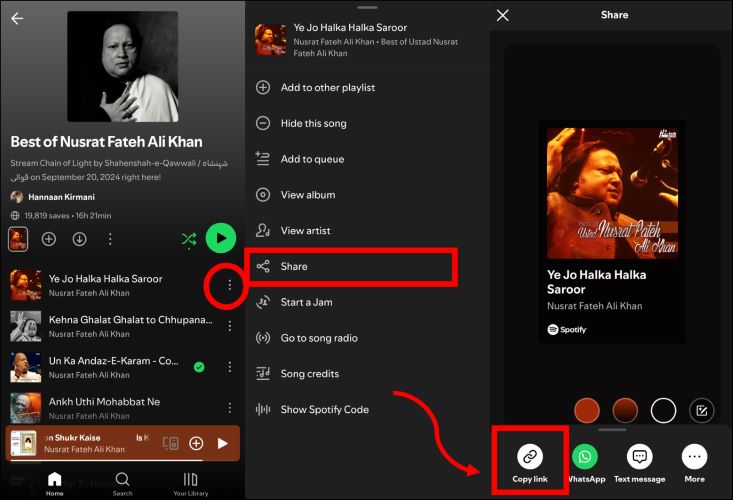
Task: Add current song using mini player plus
Action: (196, 443)
